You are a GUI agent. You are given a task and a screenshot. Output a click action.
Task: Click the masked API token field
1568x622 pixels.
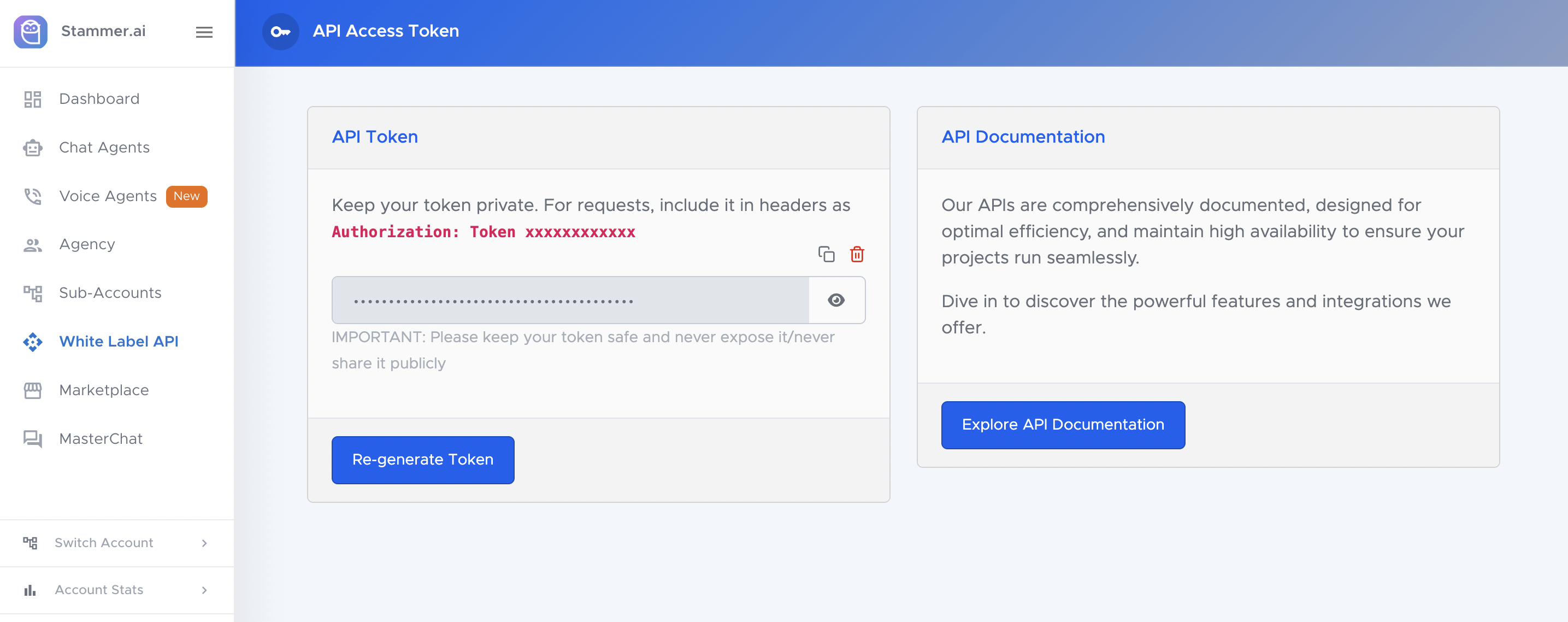(x=570, y=300)
